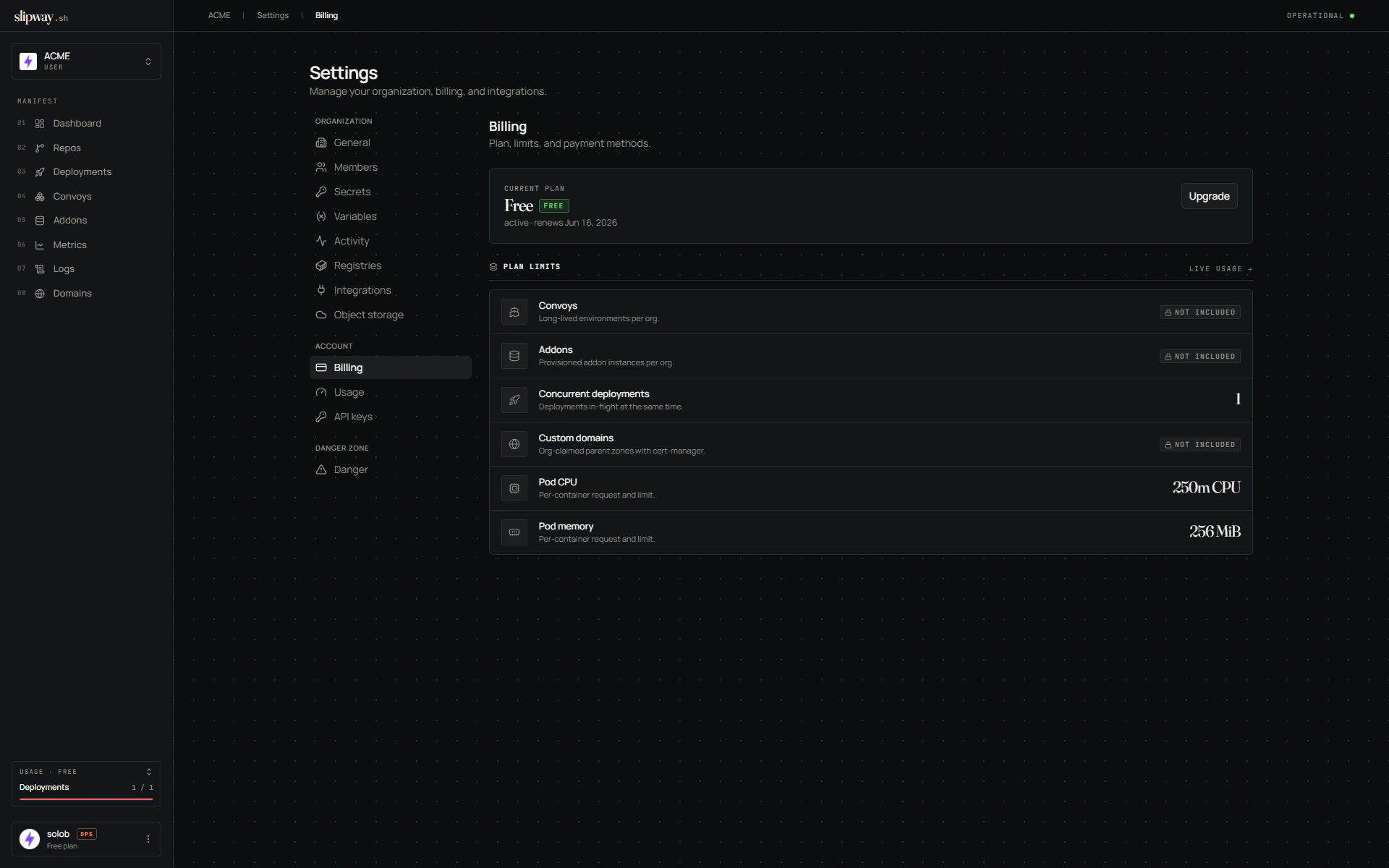Click the slipway.sh logo

(41, 17)
